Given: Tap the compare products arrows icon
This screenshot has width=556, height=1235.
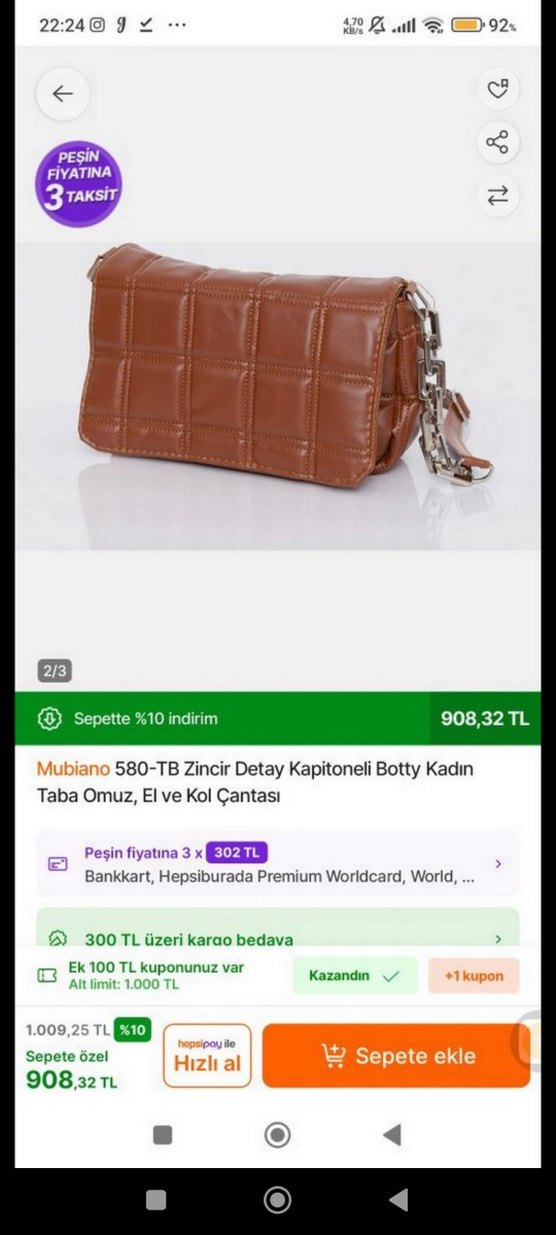Looking at the screenshot, I should (x=497, y=195).
